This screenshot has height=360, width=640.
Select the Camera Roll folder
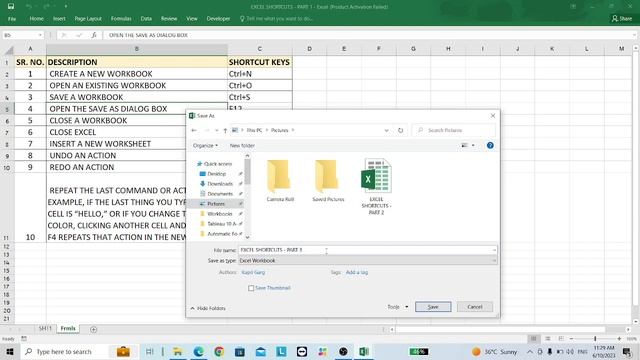(x=280, y=181)
